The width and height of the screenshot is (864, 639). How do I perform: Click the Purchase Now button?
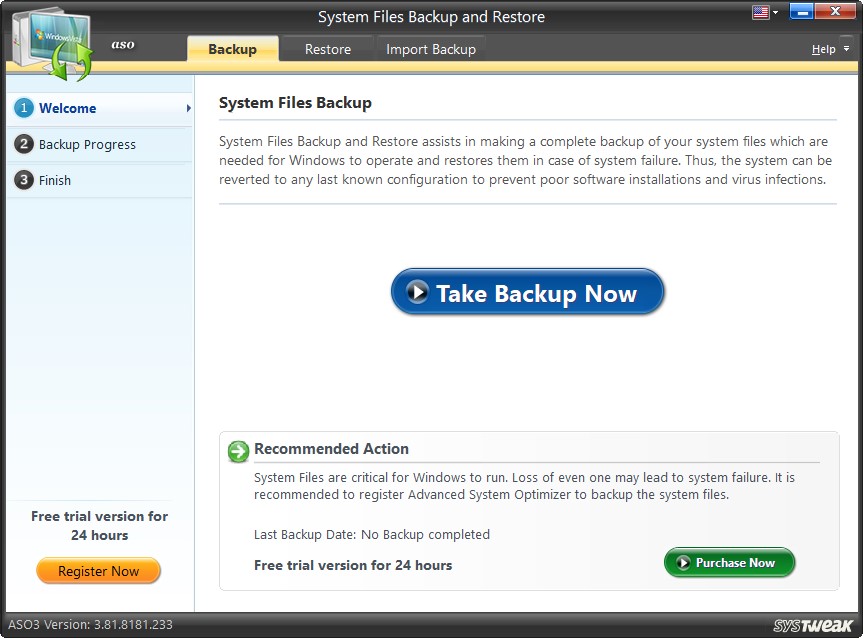tap(729, 563)
